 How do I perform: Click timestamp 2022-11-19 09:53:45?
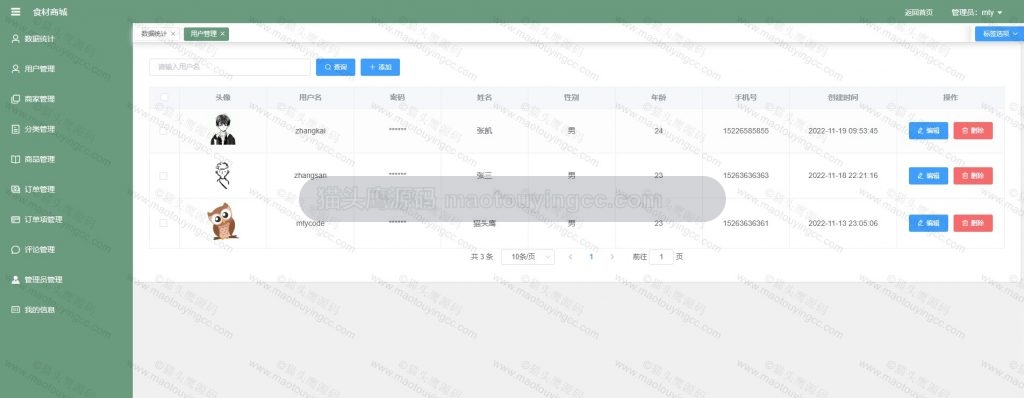coord(842,131)
